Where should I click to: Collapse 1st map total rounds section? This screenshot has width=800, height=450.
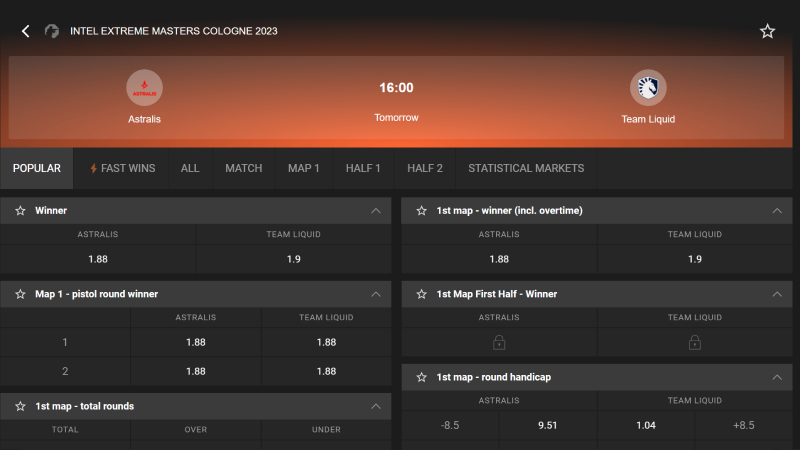pos(376,406)
